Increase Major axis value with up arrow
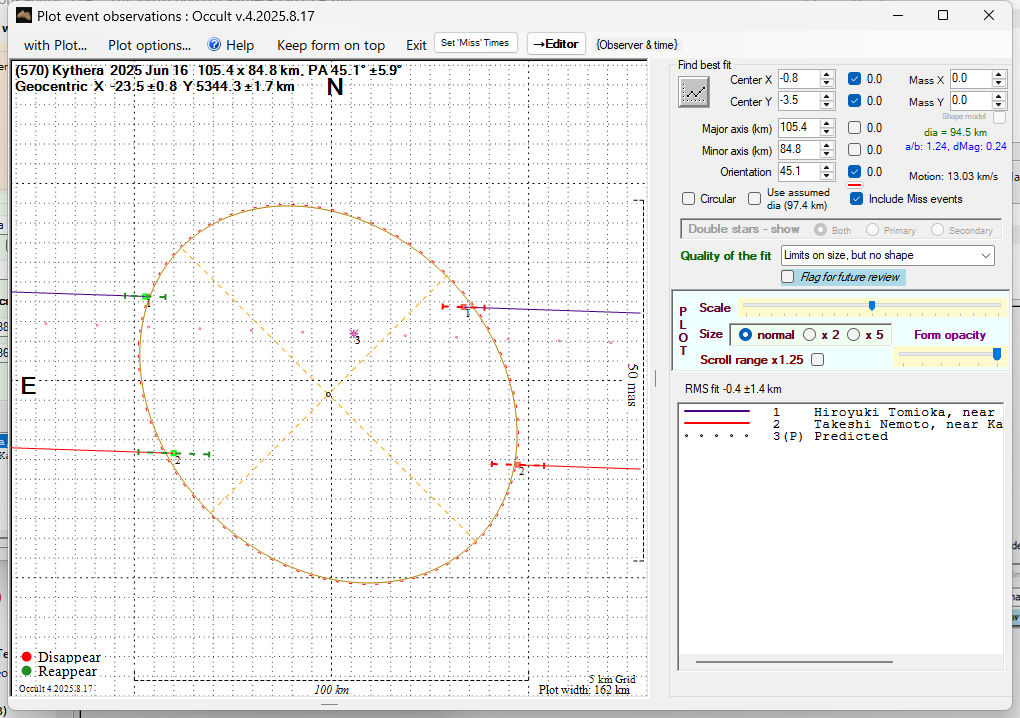Image resolution: width=1020 pixels, height=718 pixels. [x=827, y=123]
